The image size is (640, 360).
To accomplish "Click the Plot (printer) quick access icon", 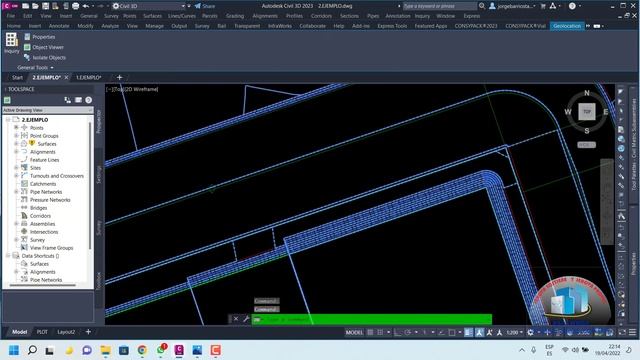I will 76,6.
